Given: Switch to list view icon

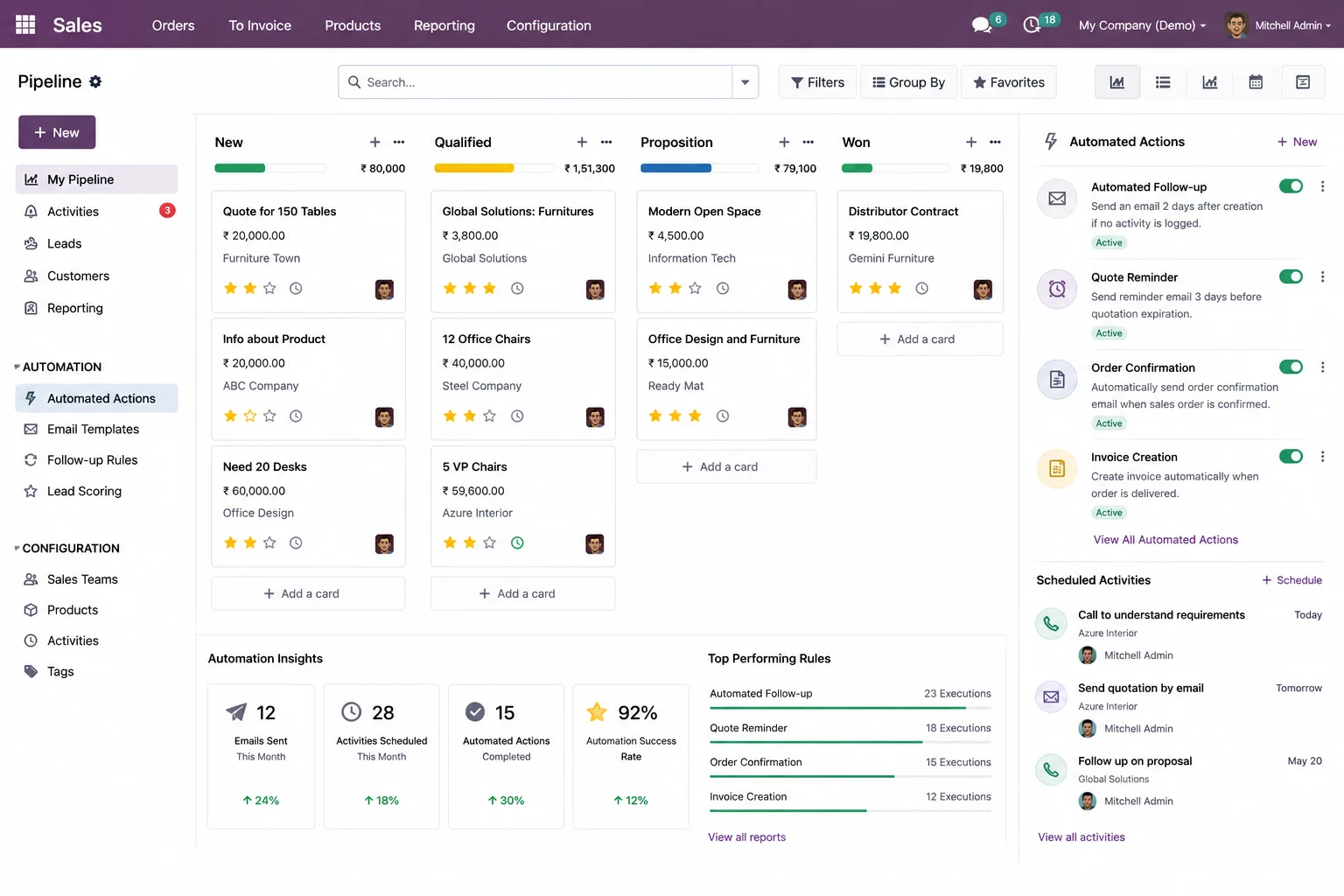Looking at the screenshot, I should pos(1163,82).
